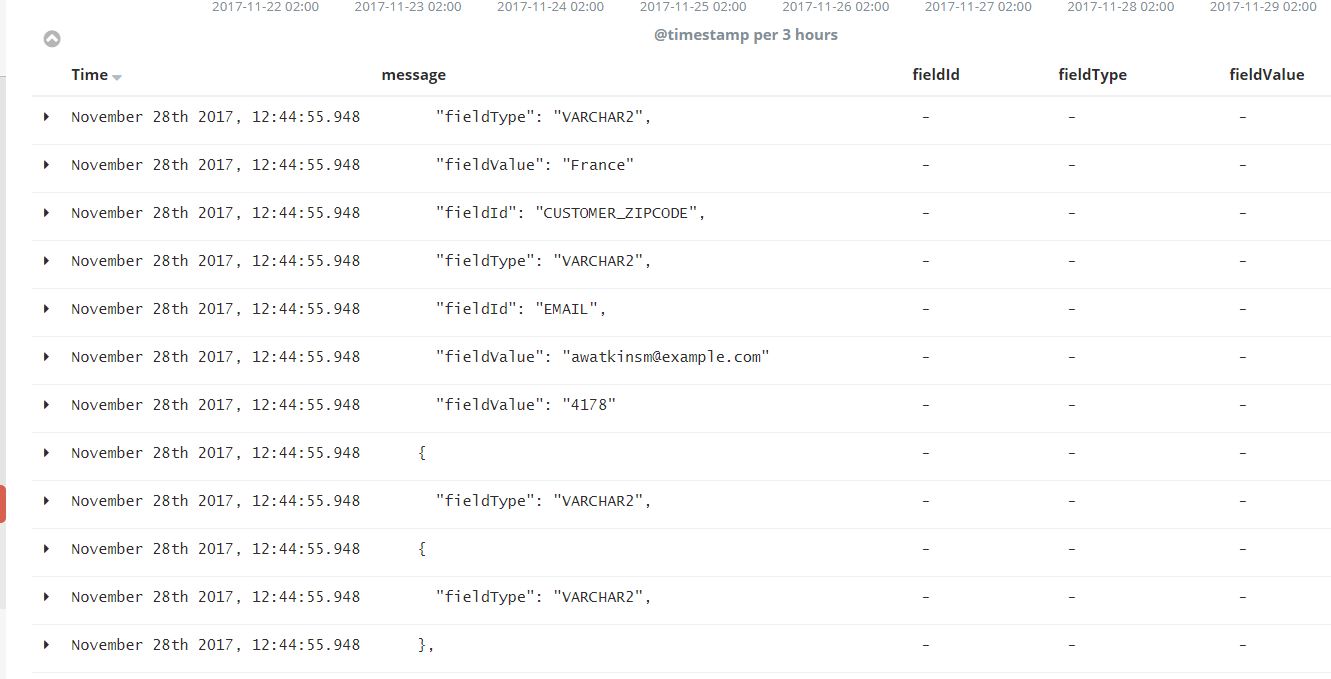The height and width of the screenshot is (679, 1331).
Task: Click the CUSTOMER_ZIPCODE message text
Action: pos(616,213)
